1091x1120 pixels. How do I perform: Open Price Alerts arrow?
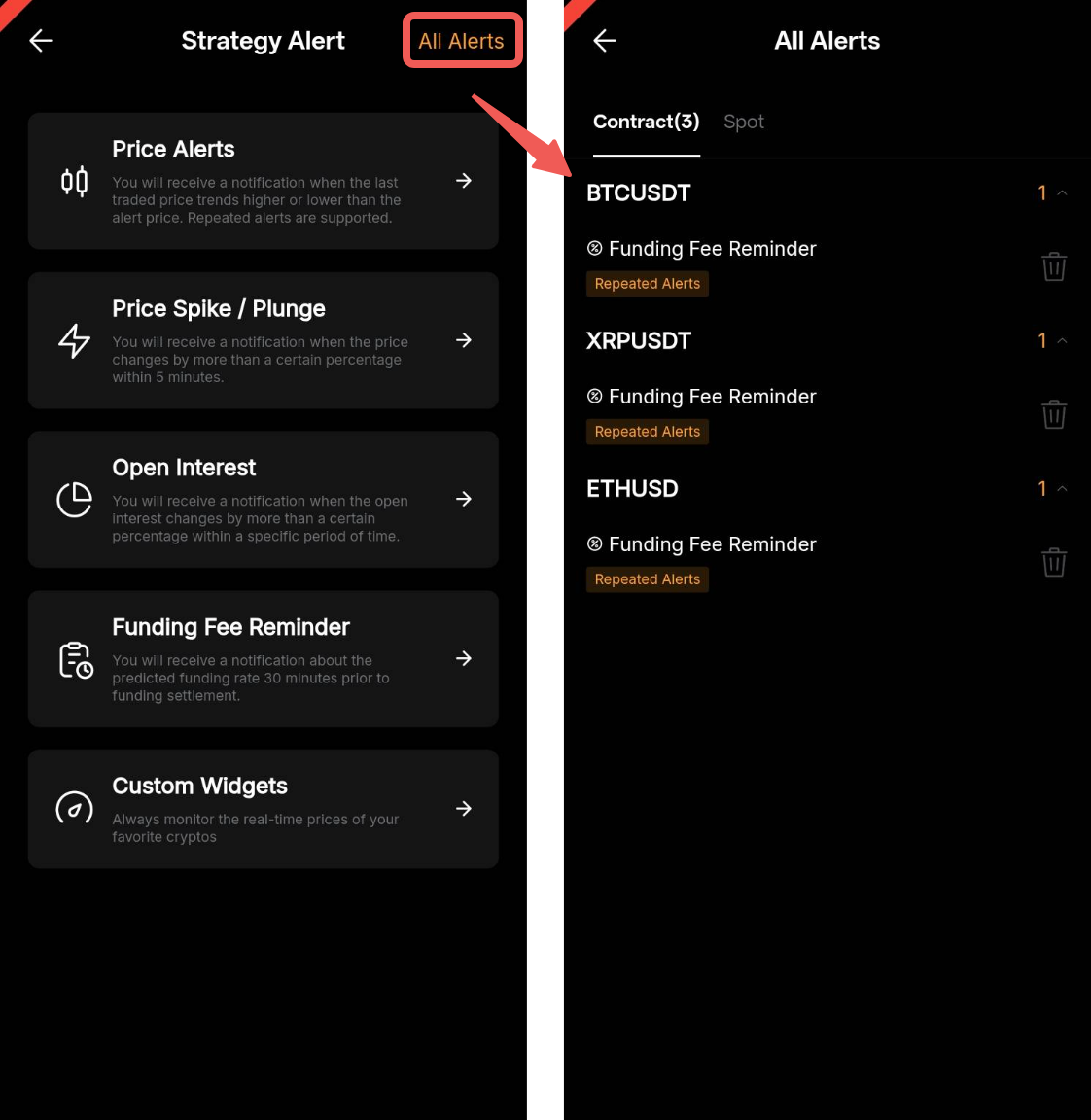pyautogui.click(x=464, y=181)
